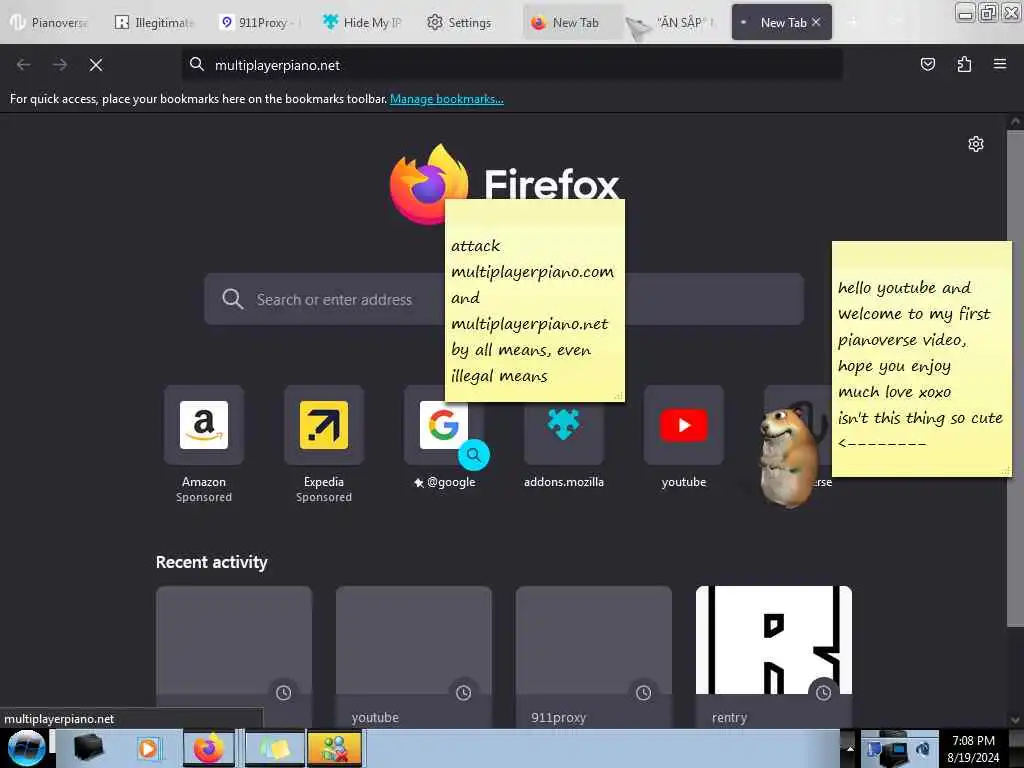The image size is (1024, 768).
Task: Open the Sticky Notes taskbar icon
Action: (x=274, y=748)
